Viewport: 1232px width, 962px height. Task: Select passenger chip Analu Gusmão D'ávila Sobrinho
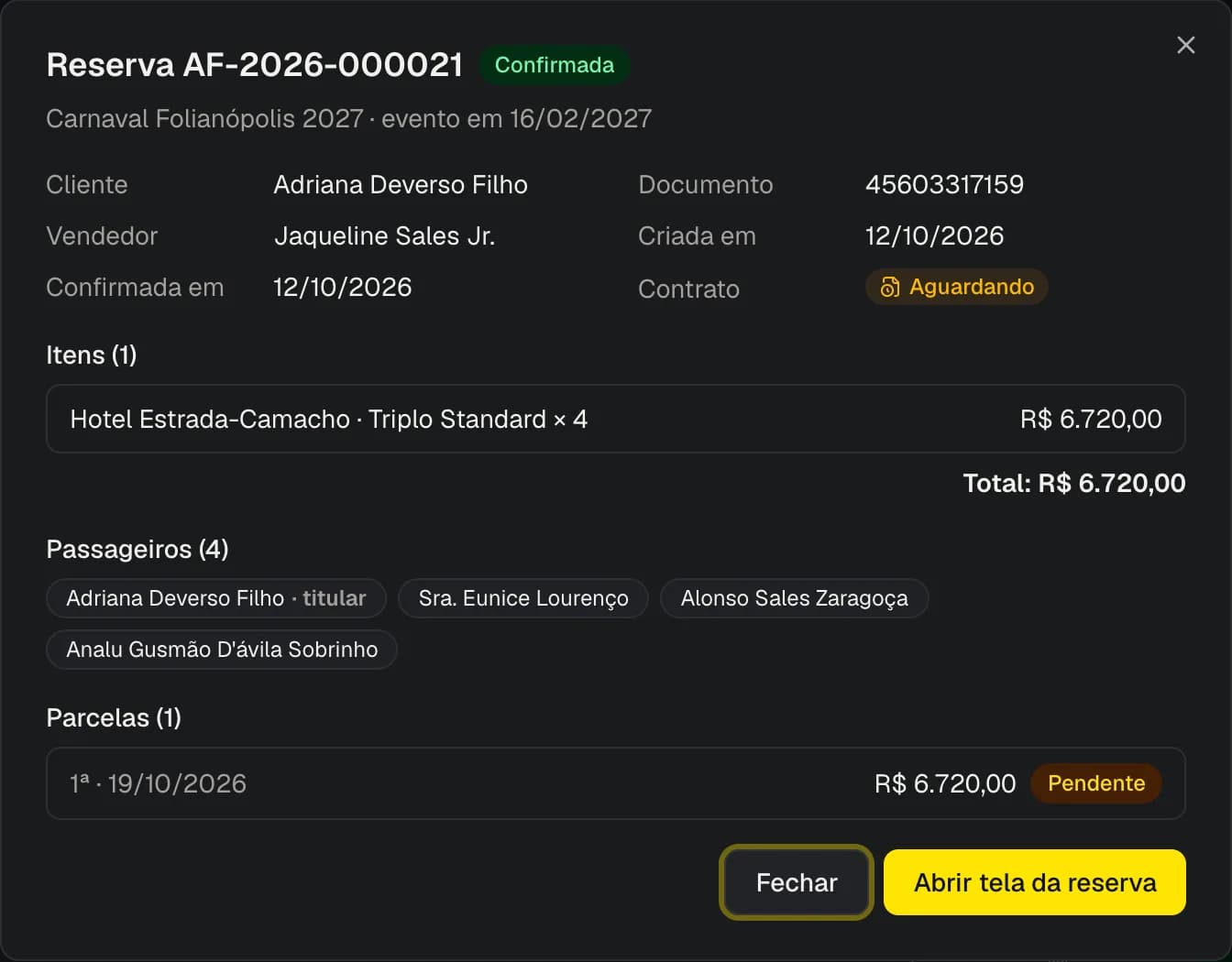tap(222, 650)
